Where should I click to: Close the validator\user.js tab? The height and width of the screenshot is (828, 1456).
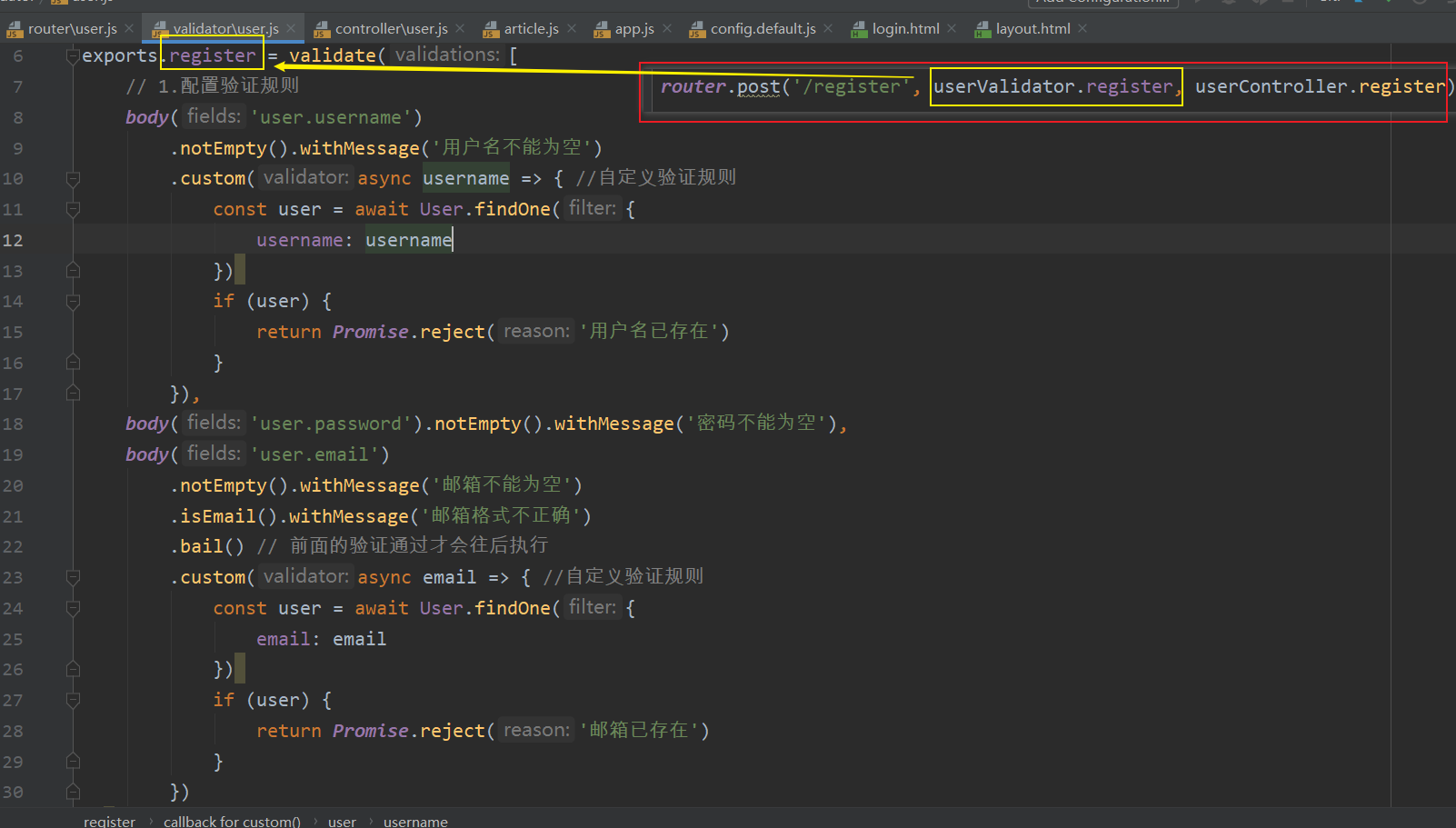pos(291,29)
